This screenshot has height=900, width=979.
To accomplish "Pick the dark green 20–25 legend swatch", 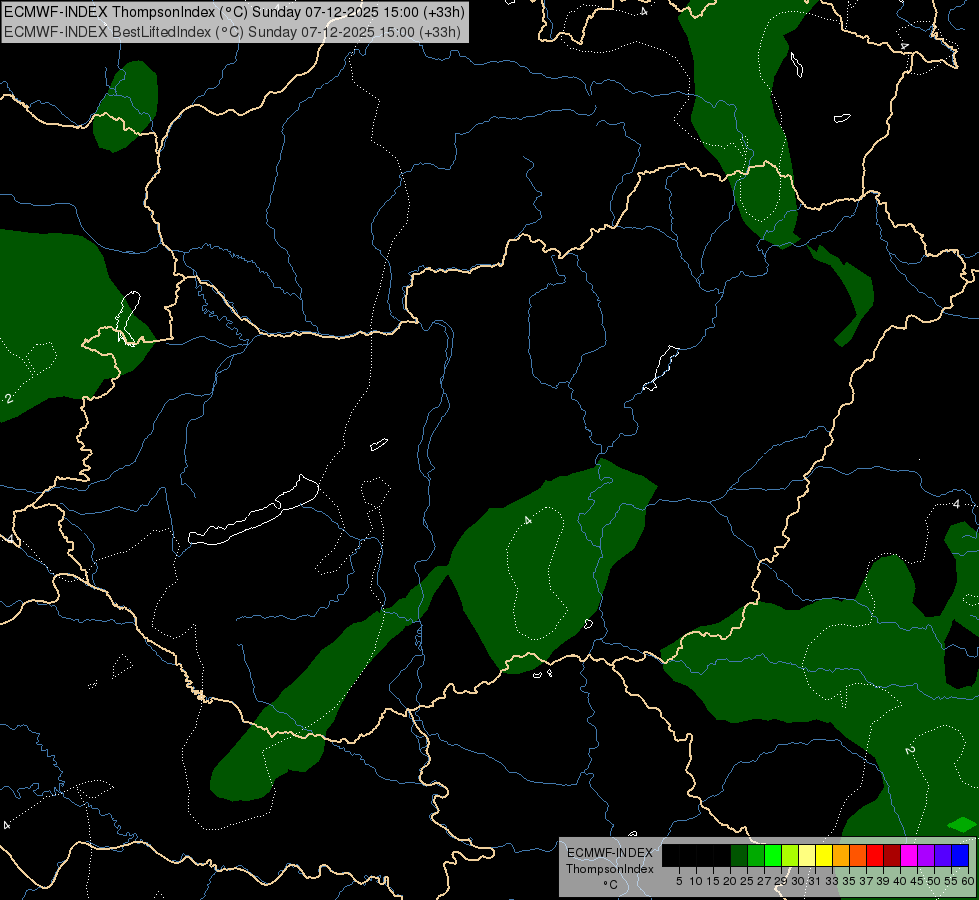I will pyautogui.click(x=739, y=855).
